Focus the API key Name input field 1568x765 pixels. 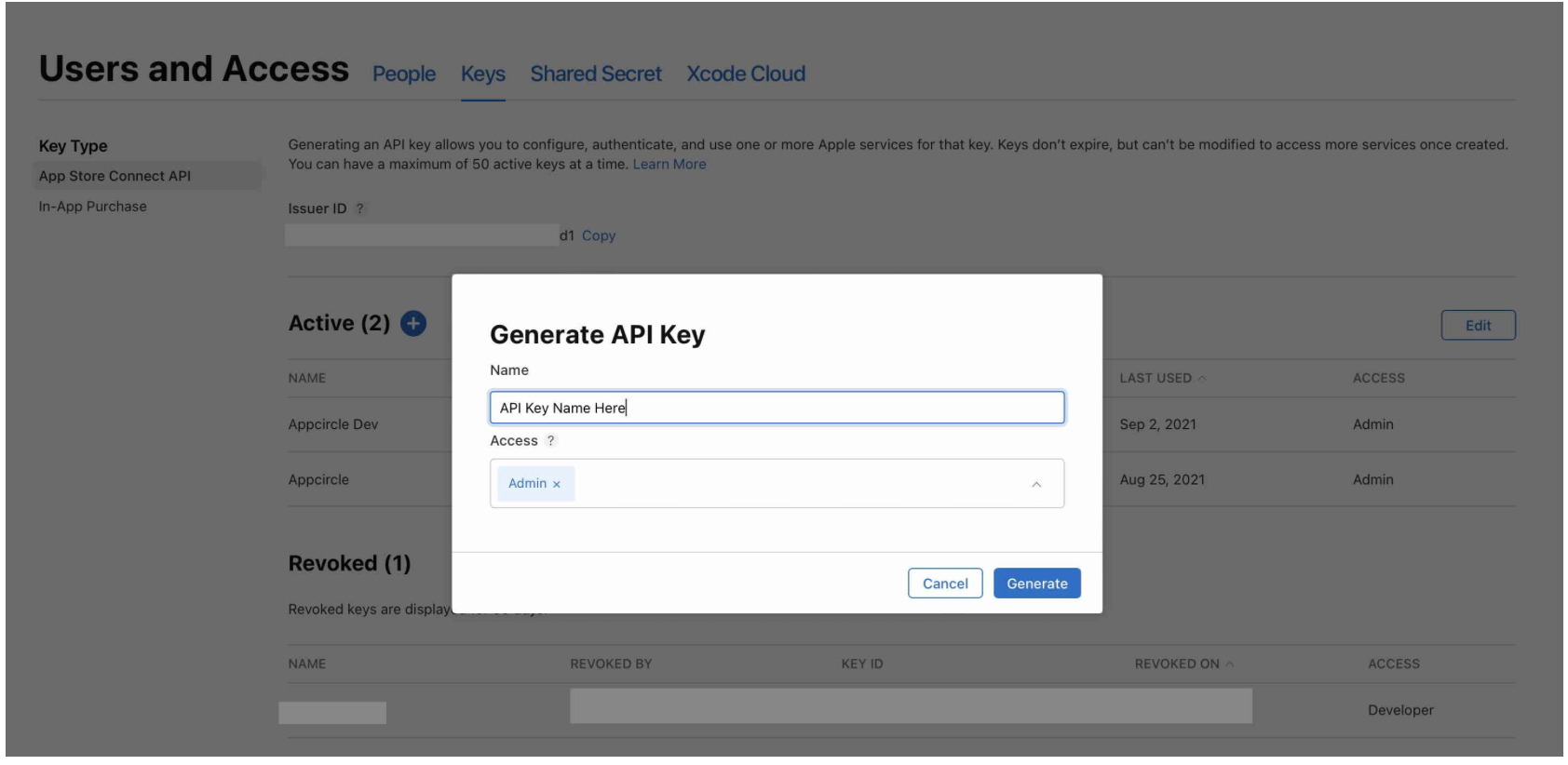coord(777,408)
